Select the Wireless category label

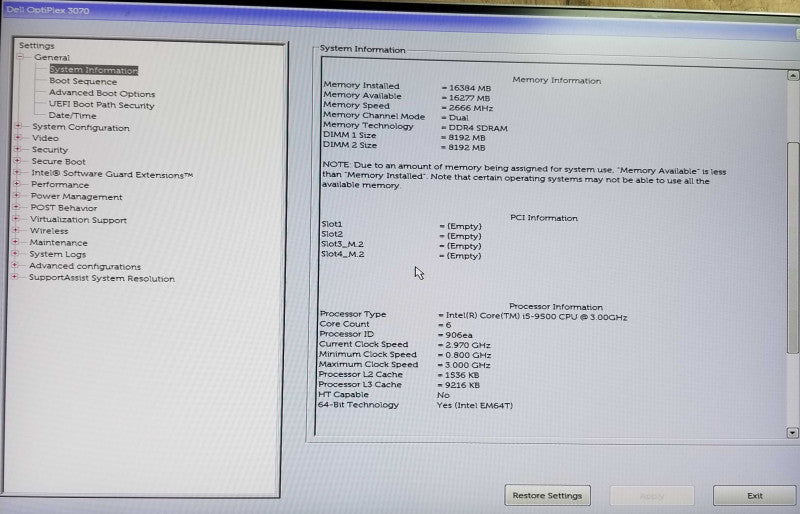click(48, 231)
